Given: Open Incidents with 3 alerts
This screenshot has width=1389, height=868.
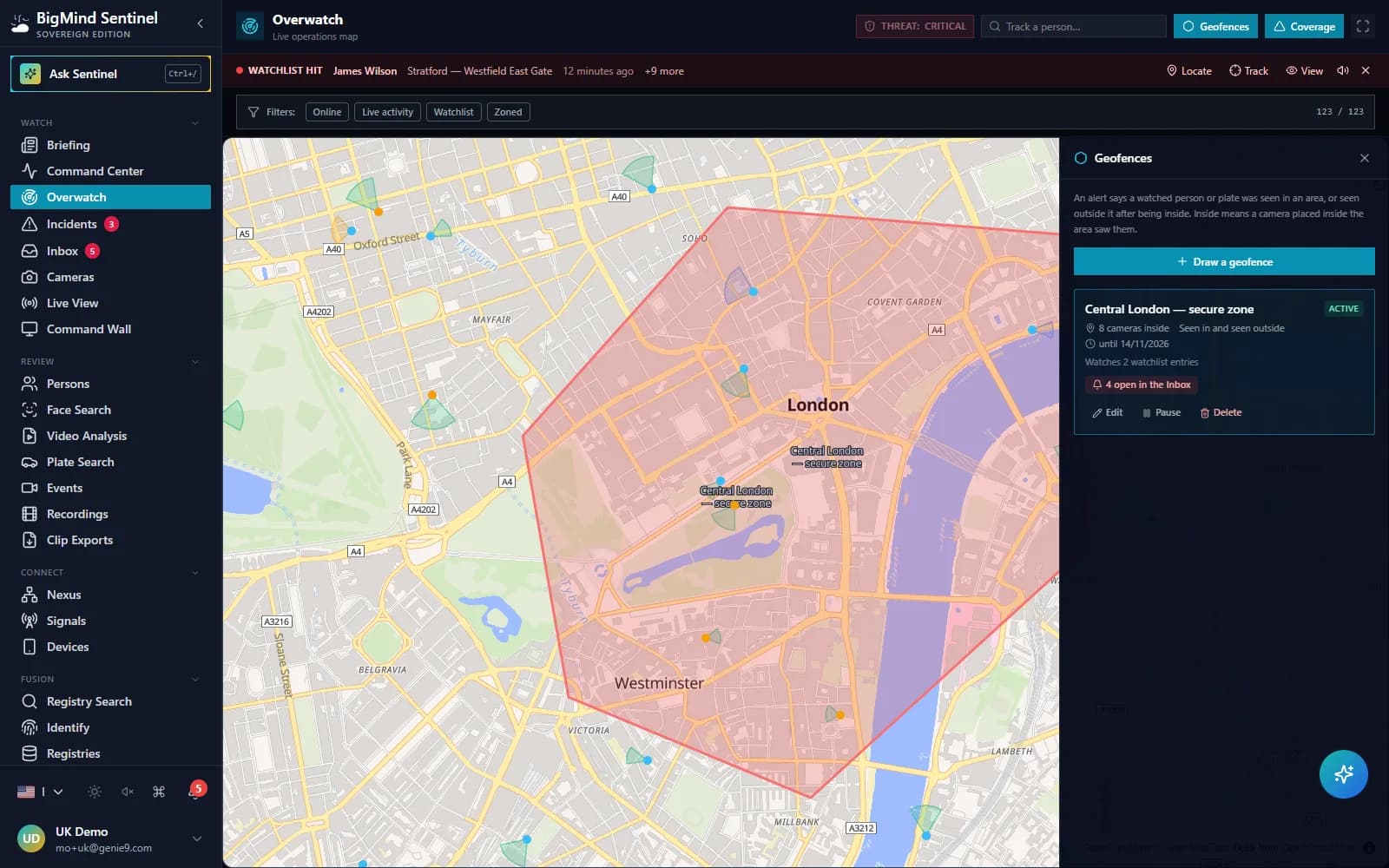Looking at the screenshot, I should (110, 224).
